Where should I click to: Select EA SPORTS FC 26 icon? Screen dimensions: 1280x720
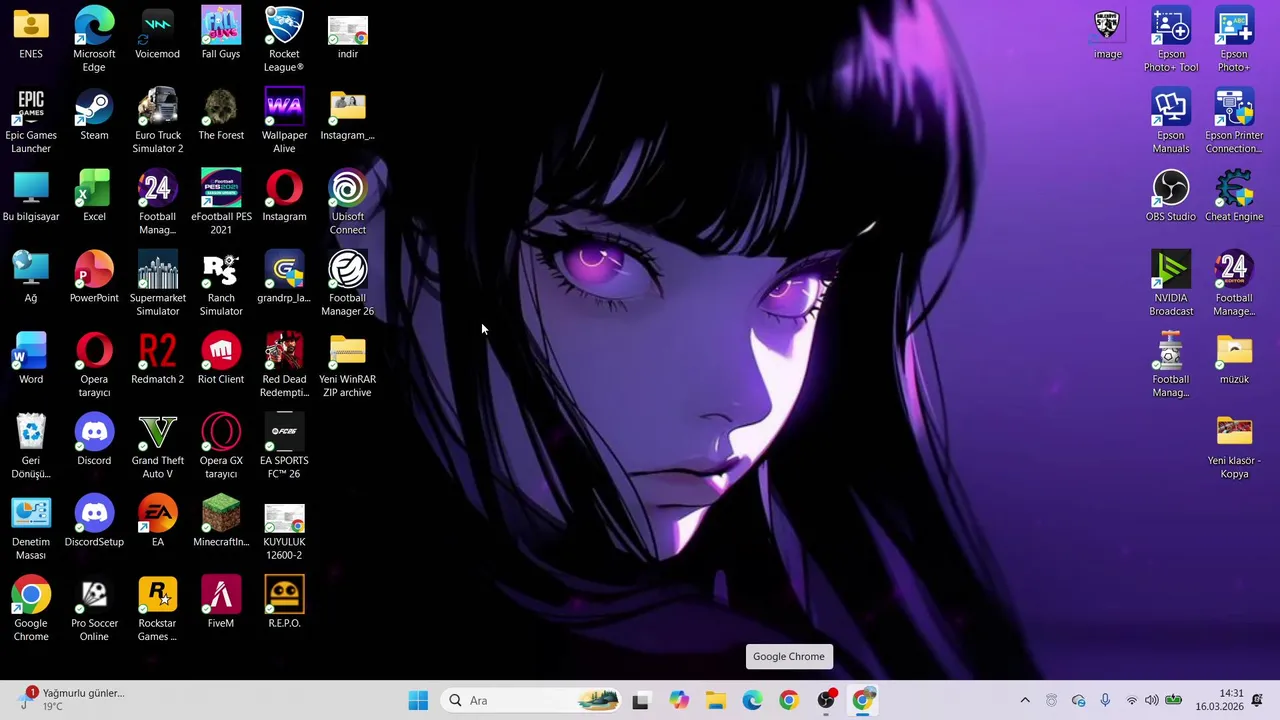(x=284, y=447)
